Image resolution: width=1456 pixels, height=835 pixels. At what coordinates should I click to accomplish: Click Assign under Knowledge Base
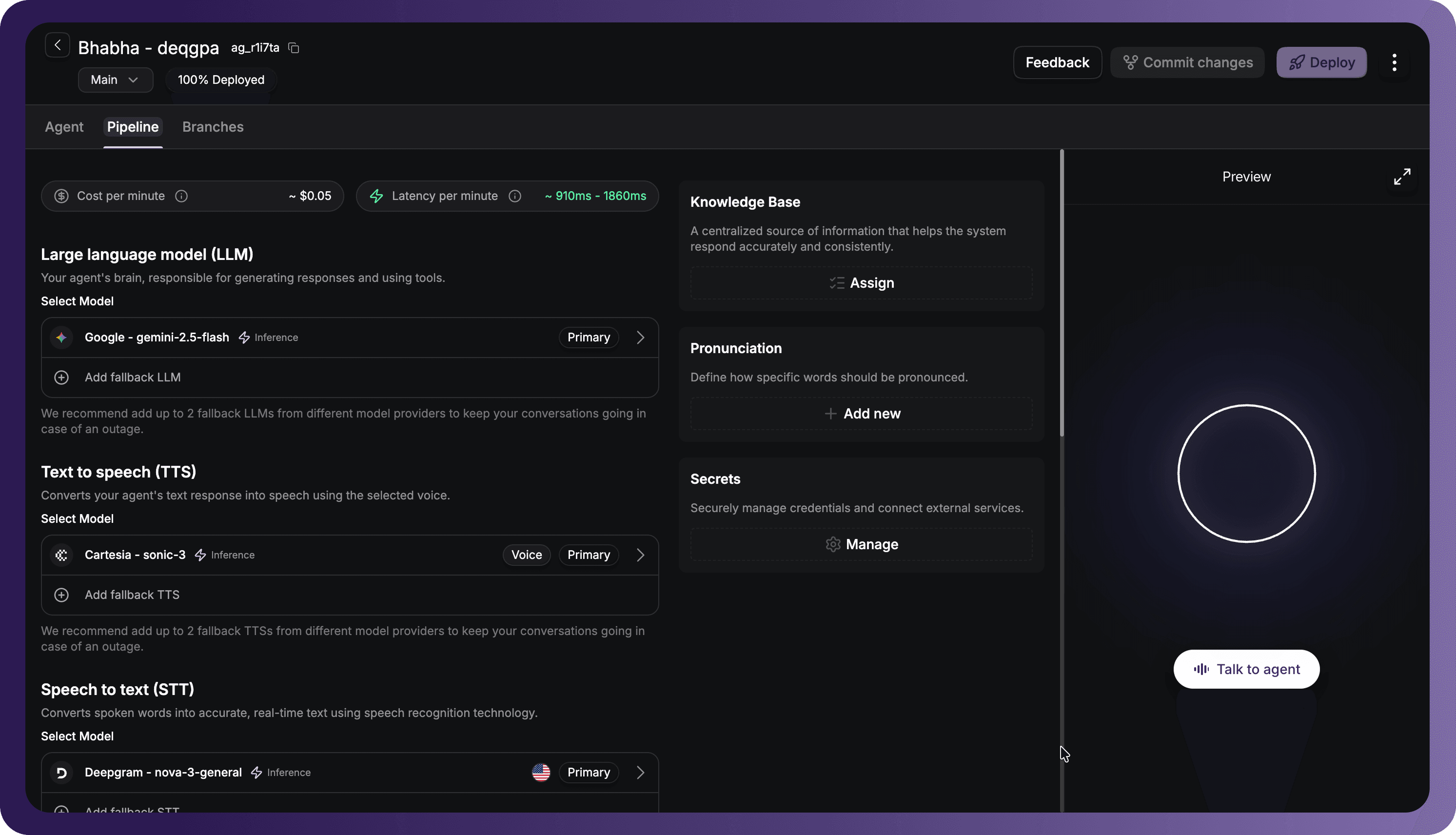click(861, 283)
